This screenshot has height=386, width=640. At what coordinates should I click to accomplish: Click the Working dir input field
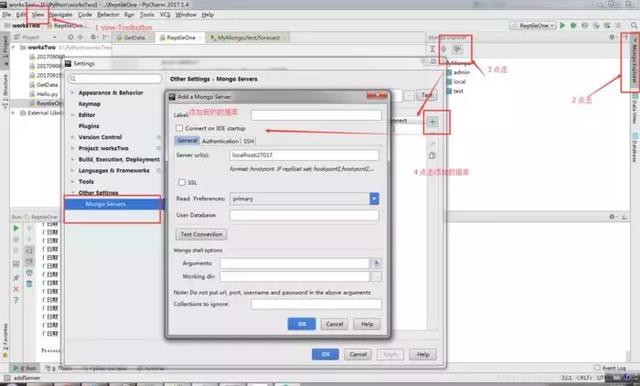[x=294, y=277]
